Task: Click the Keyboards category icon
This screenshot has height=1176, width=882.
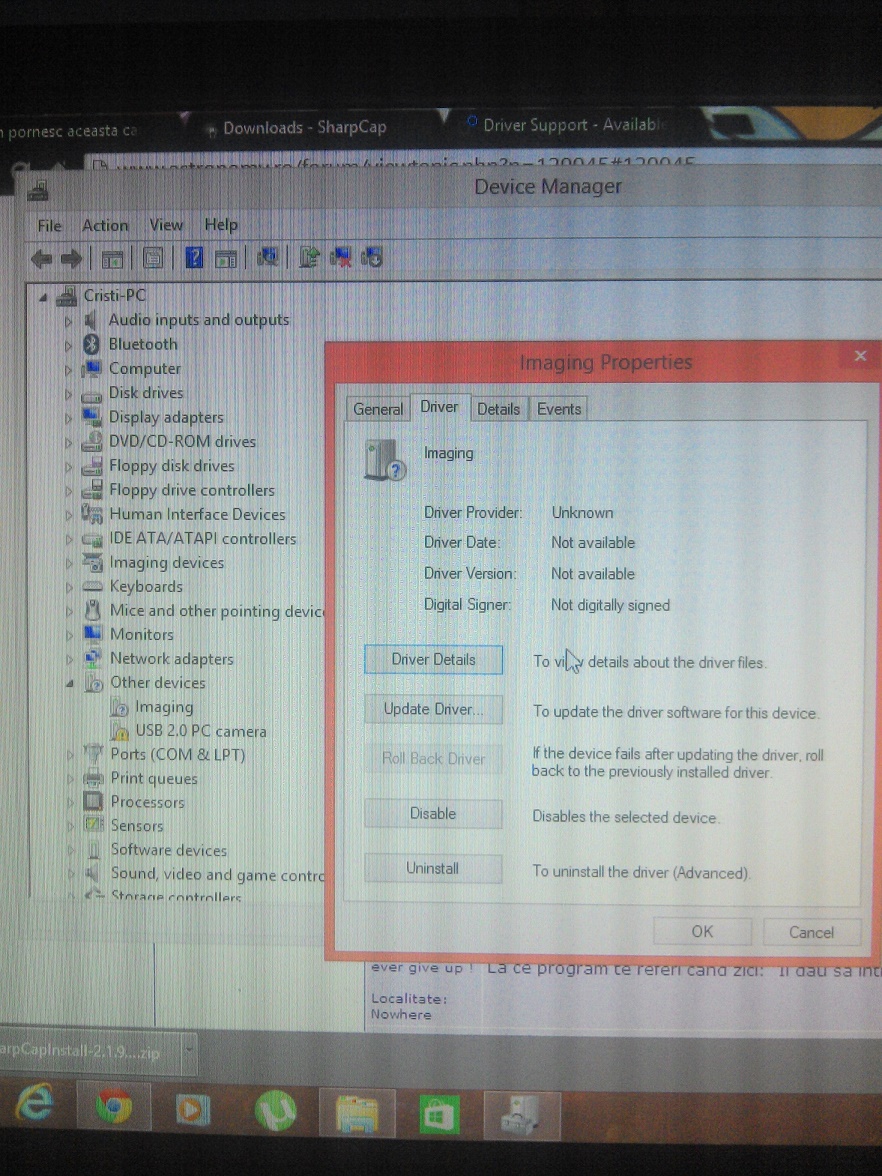Action: [92, 586]
